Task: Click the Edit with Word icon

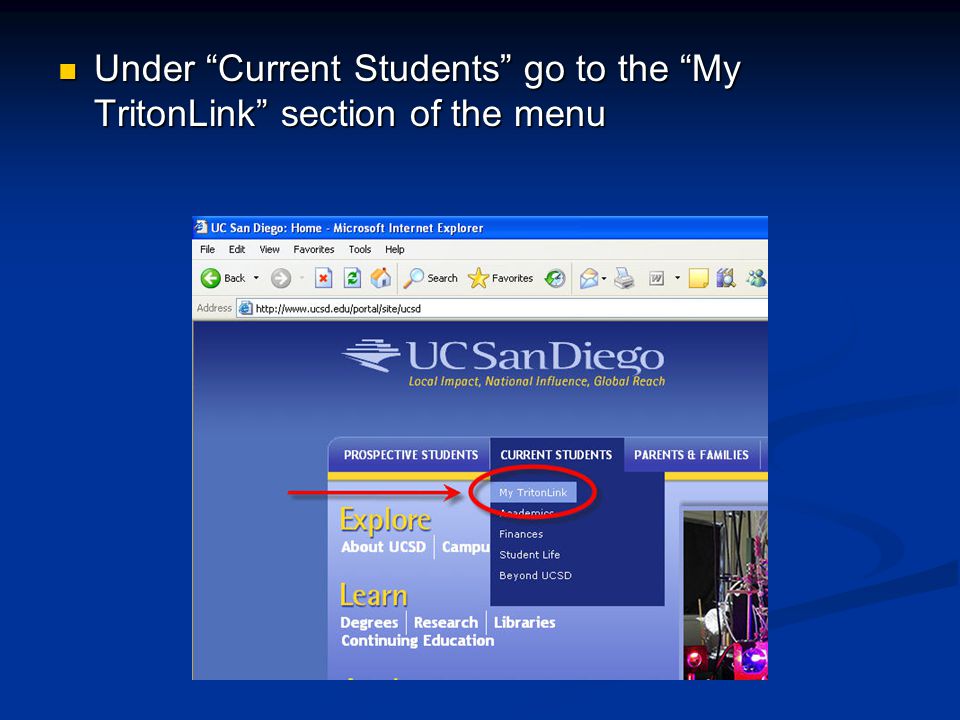Action: [x=656, y=279]
